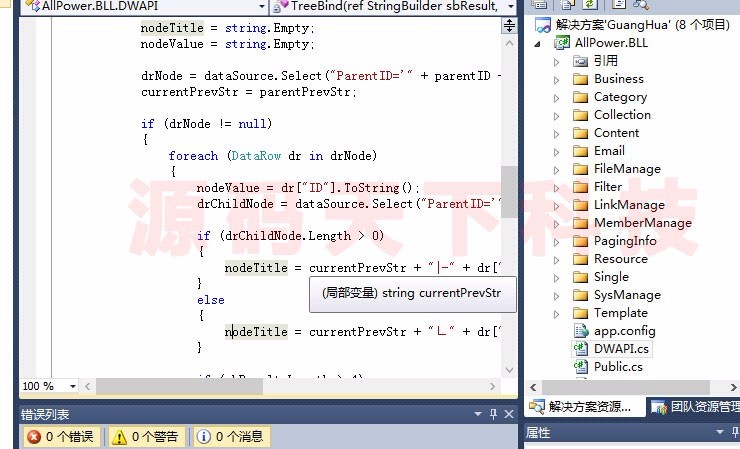Expand the Category folder node
Image resolution: width=740 pixels, height=449 pixels.
(x=558, y=97)
